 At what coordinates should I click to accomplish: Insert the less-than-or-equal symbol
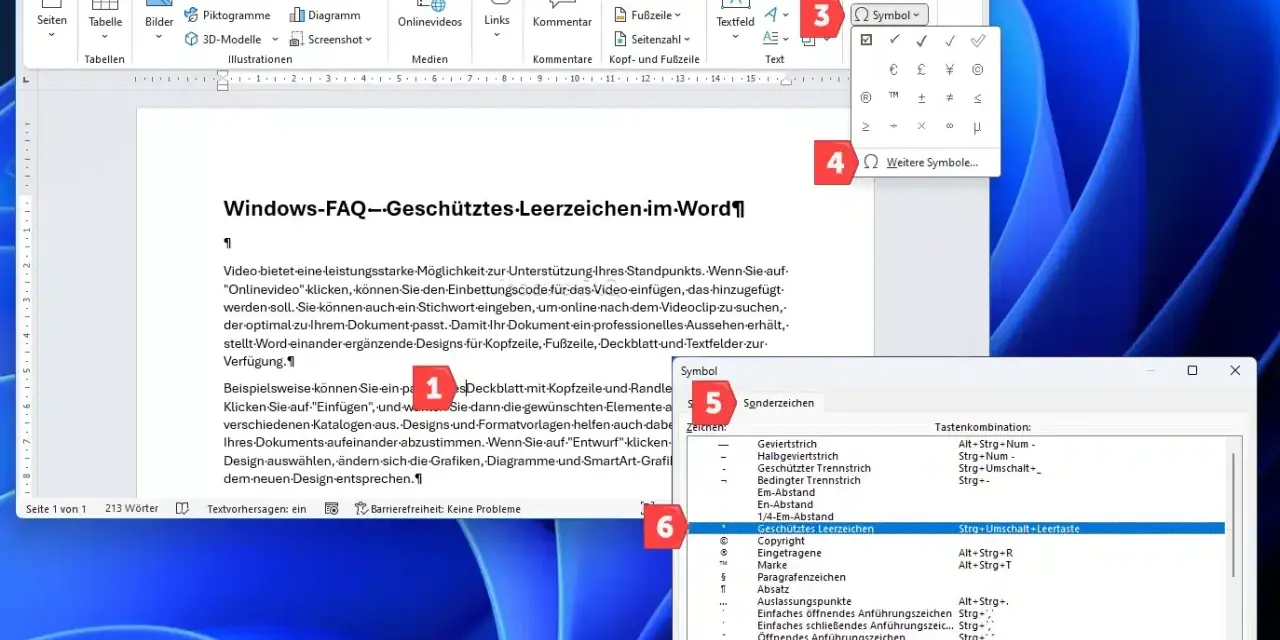pyautogui.click(x=977, y=98)
